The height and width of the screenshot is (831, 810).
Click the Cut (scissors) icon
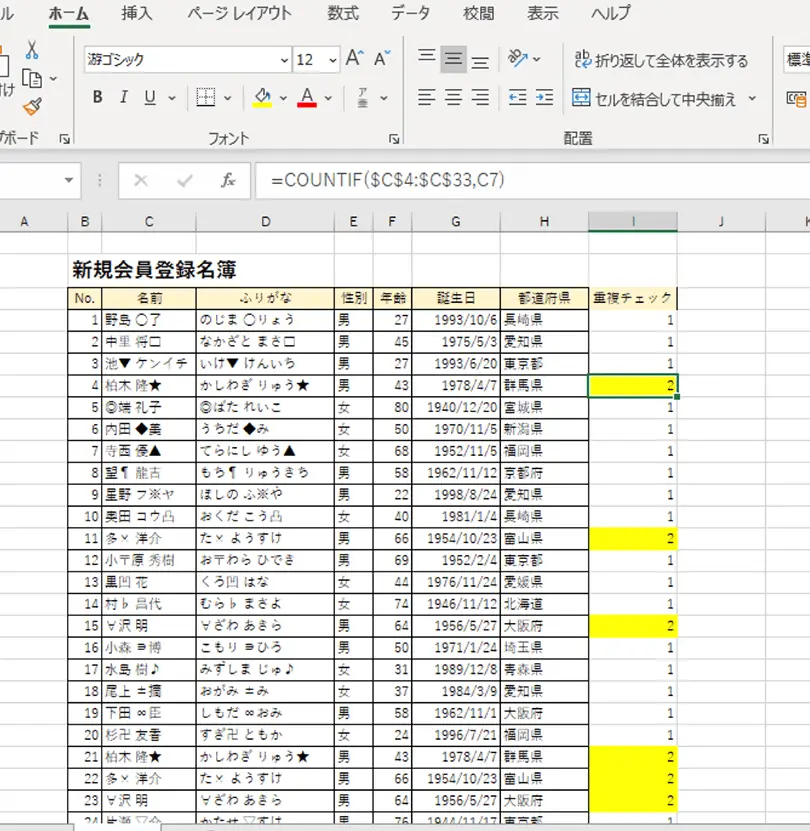31,50
